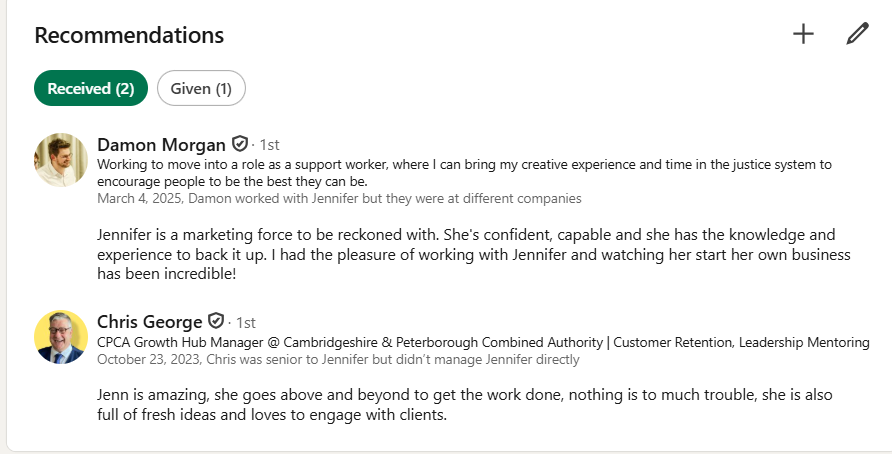Click the March 4, 2025 relationship line
This screenshot has width=892, height=454.
[339, 199]
